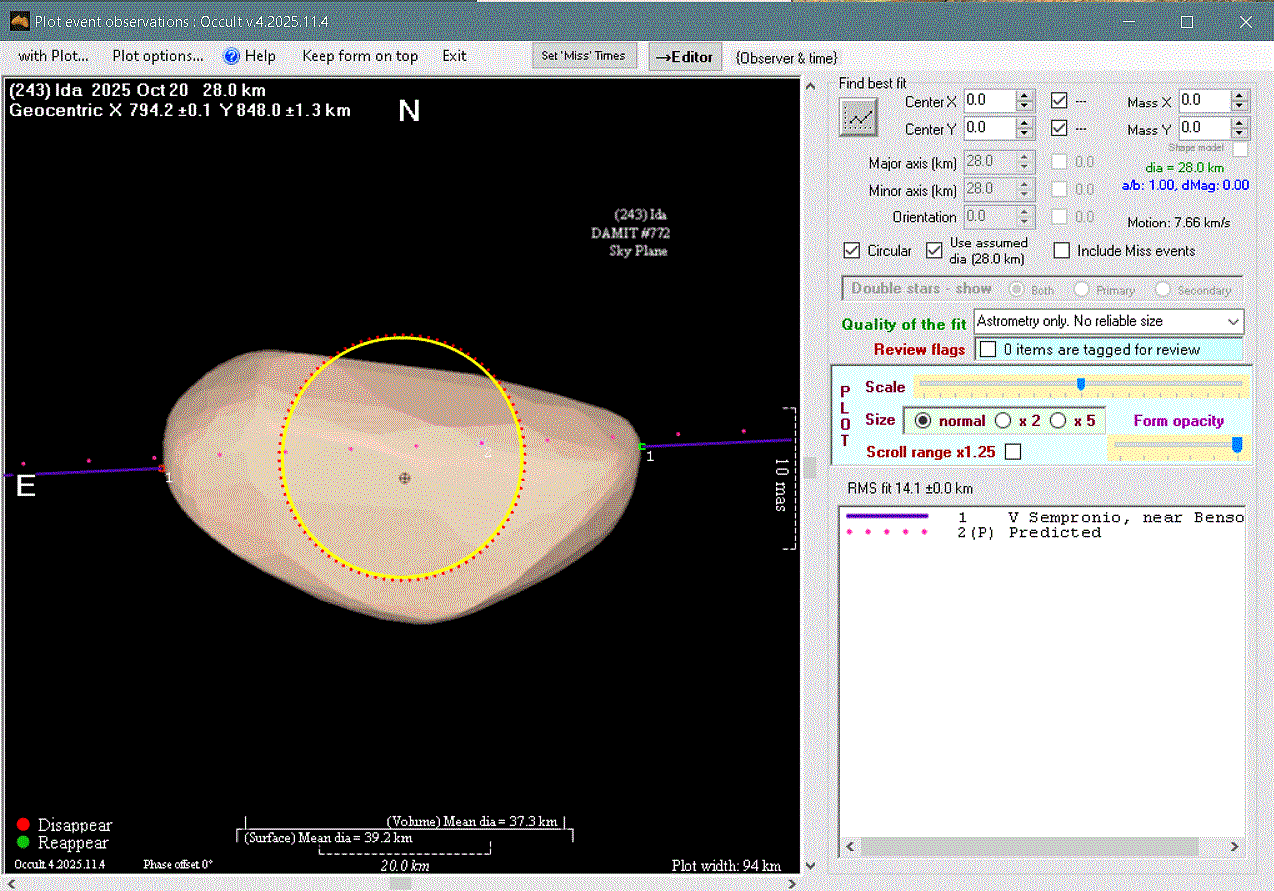Increase the Mass X spinner value
The width and height of the screenshot is (1274, 891).
coord(1240,96)
